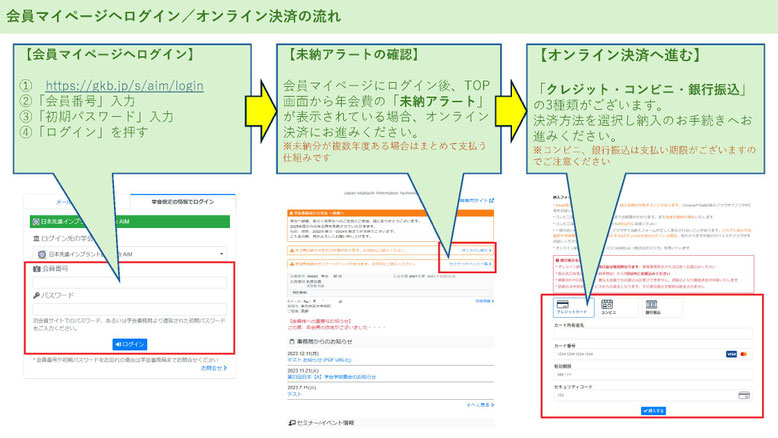Screen dimensions: 778x438
Task: Click the orange bell icon in notice header
Action: (292, 213)
